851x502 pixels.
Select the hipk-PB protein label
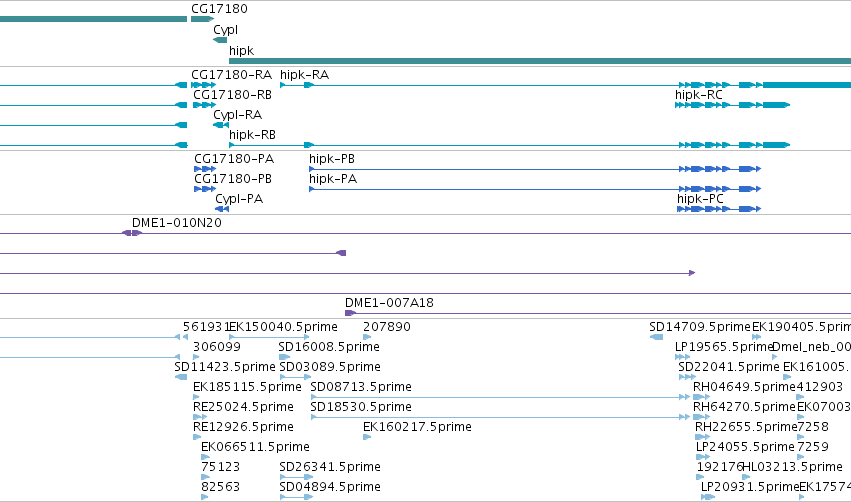[x=332, y=159]
